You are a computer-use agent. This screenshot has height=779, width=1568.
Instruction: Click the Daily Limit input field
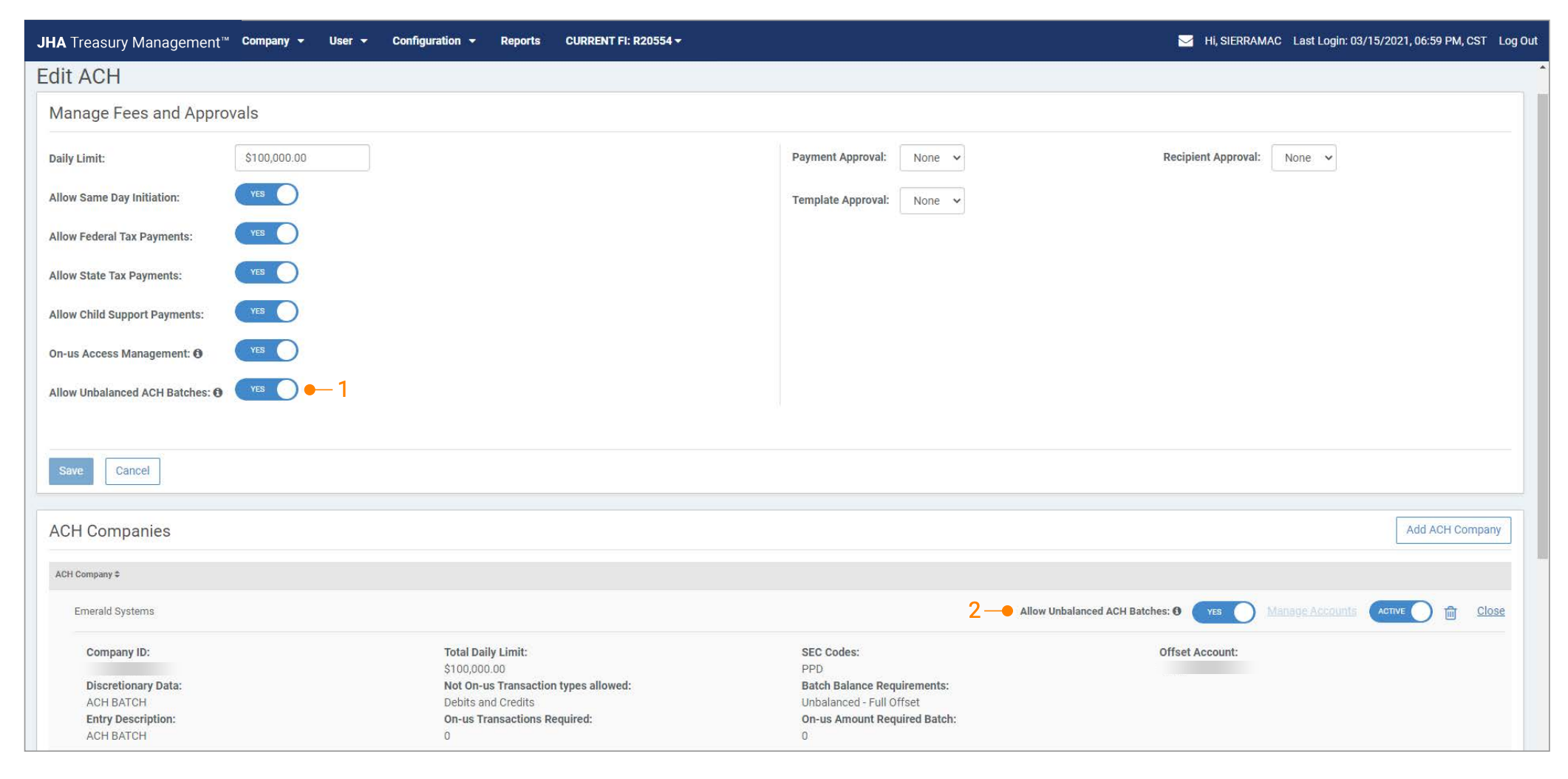pos(301,158)
